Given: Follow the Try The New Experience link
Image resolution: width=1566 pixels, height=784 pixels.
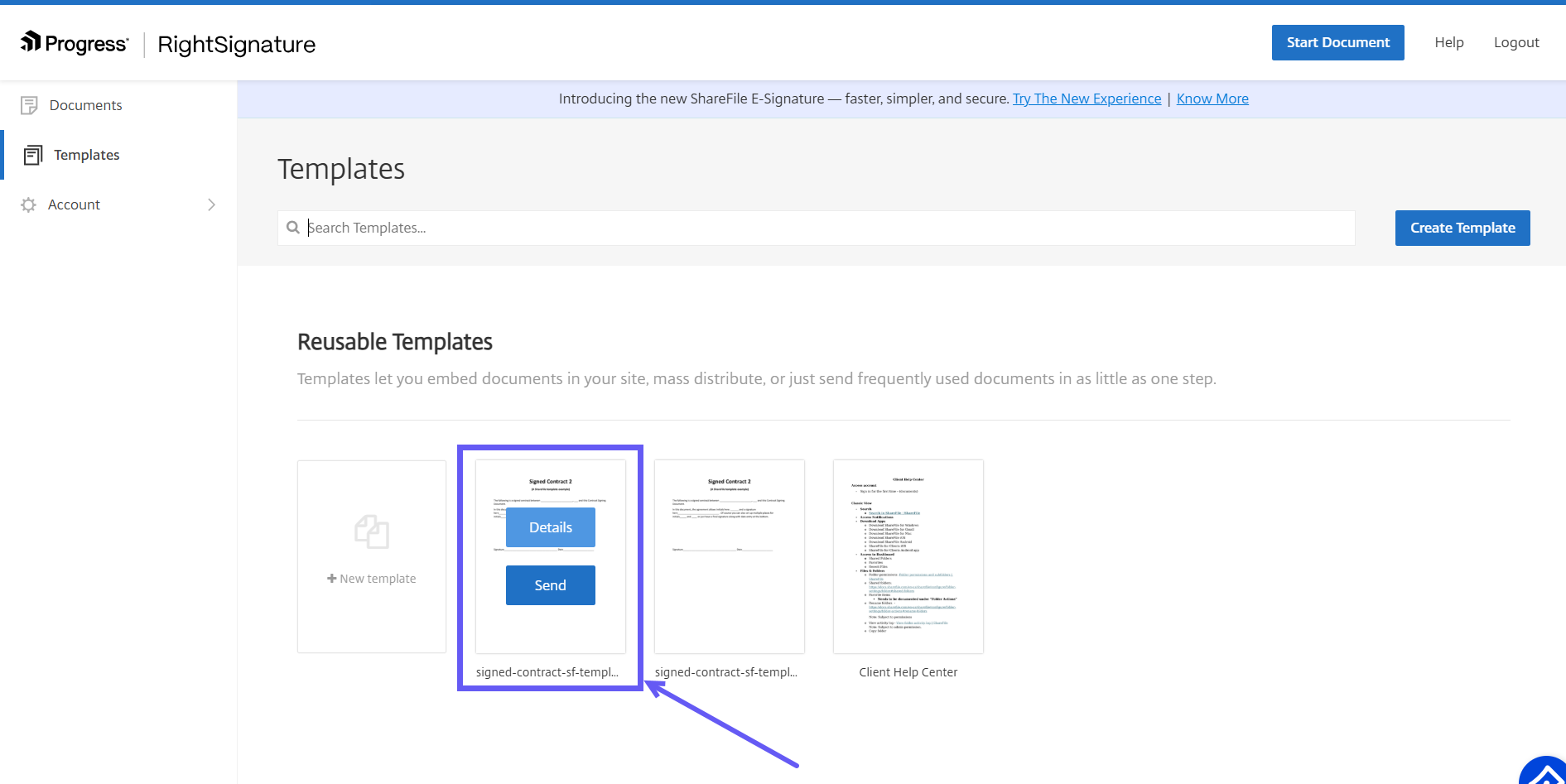Looking at the screenshot, I should [1087, 99].
